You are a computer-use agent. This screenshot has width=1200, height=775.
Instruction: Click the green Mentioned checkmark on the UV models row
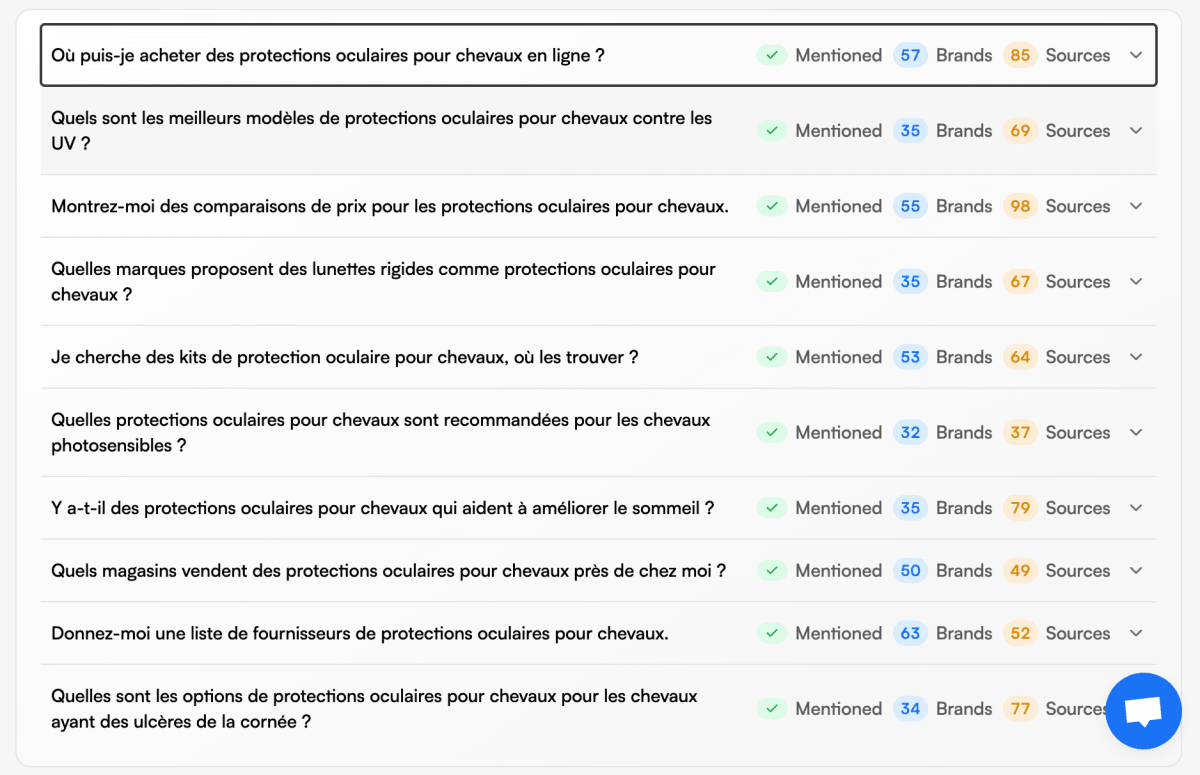(771, 130)
